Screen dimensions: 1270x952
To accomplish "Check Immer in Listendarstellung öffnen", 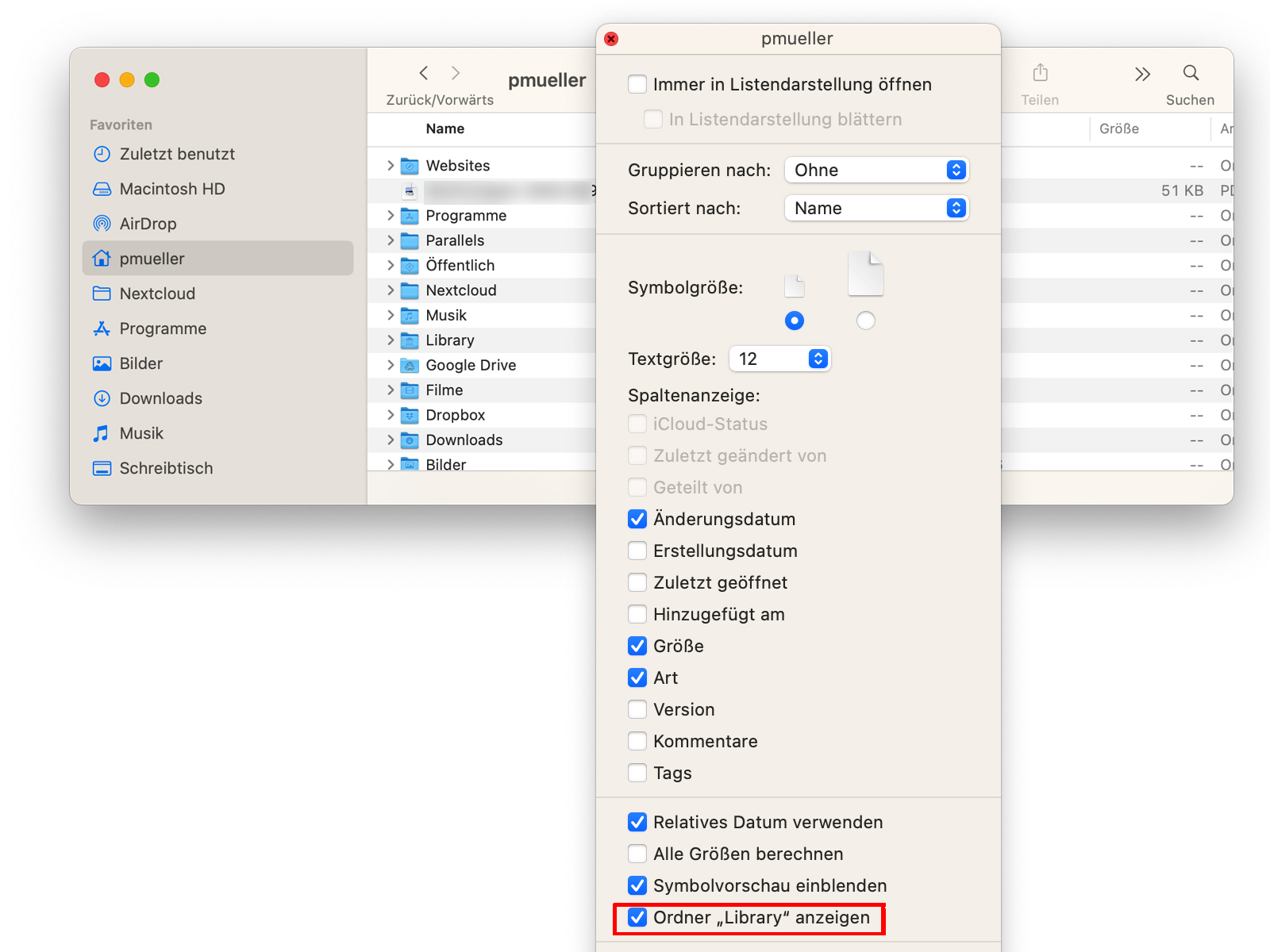I will click(637, 84).
